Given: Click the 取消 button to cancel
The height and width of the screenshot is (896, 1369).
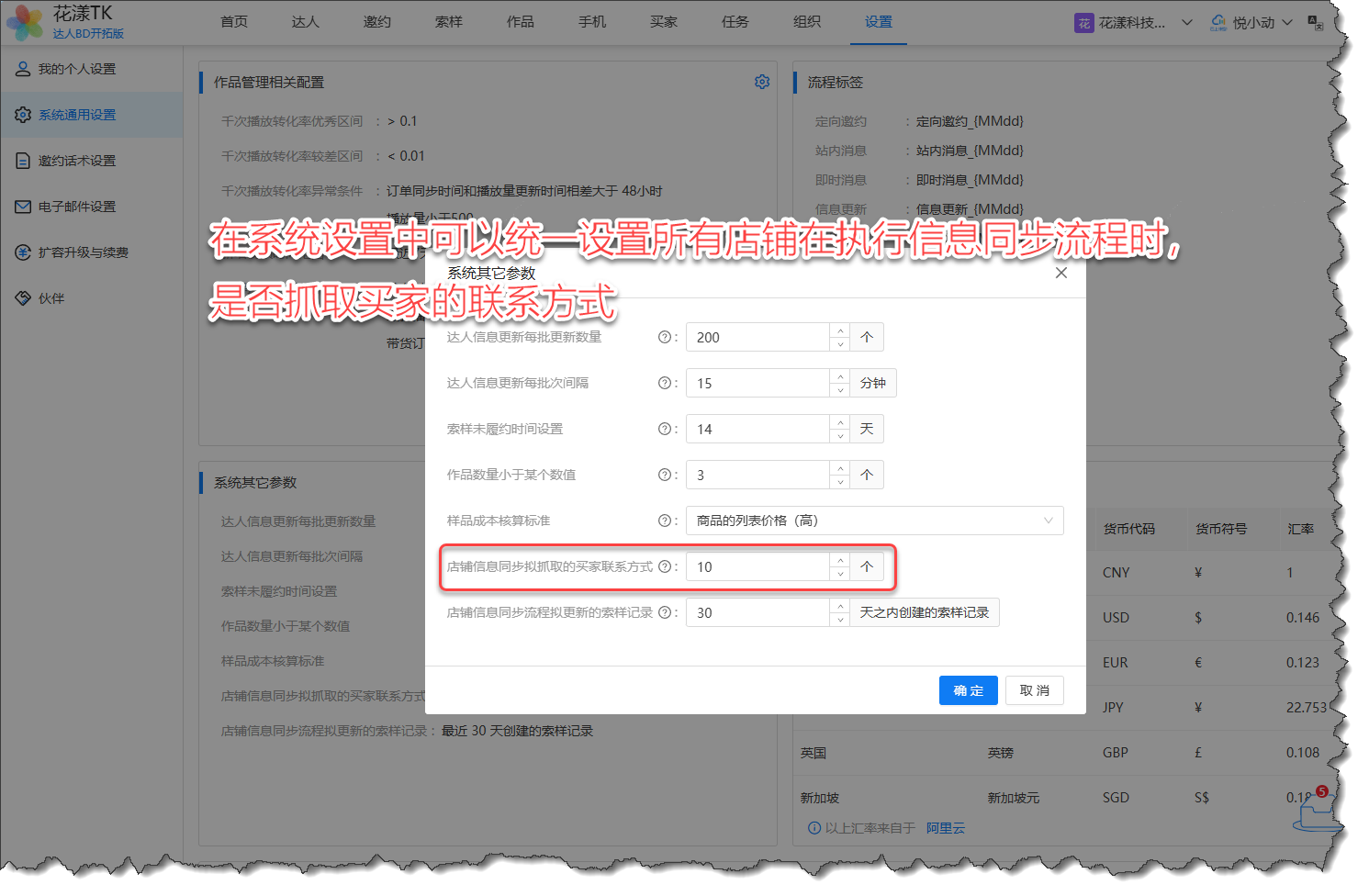Looking at the screenshot, I should point(1034,690).
